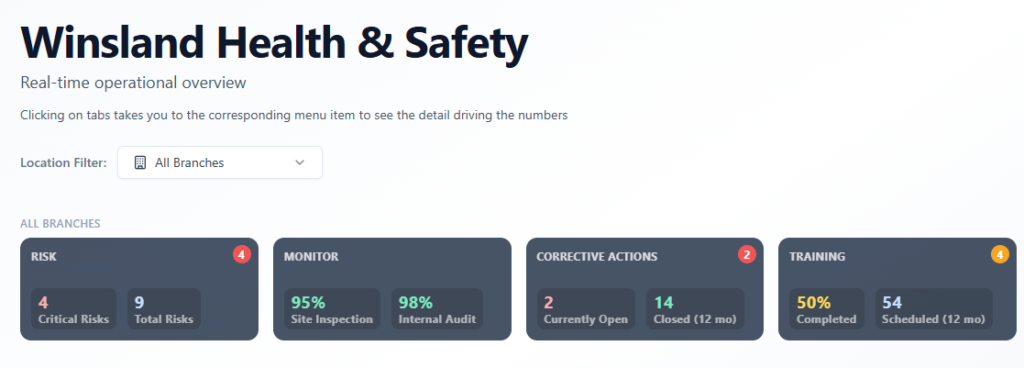1024x368 pixels.
Task: Select the 2 Currently Open tile
Action: 586,309
